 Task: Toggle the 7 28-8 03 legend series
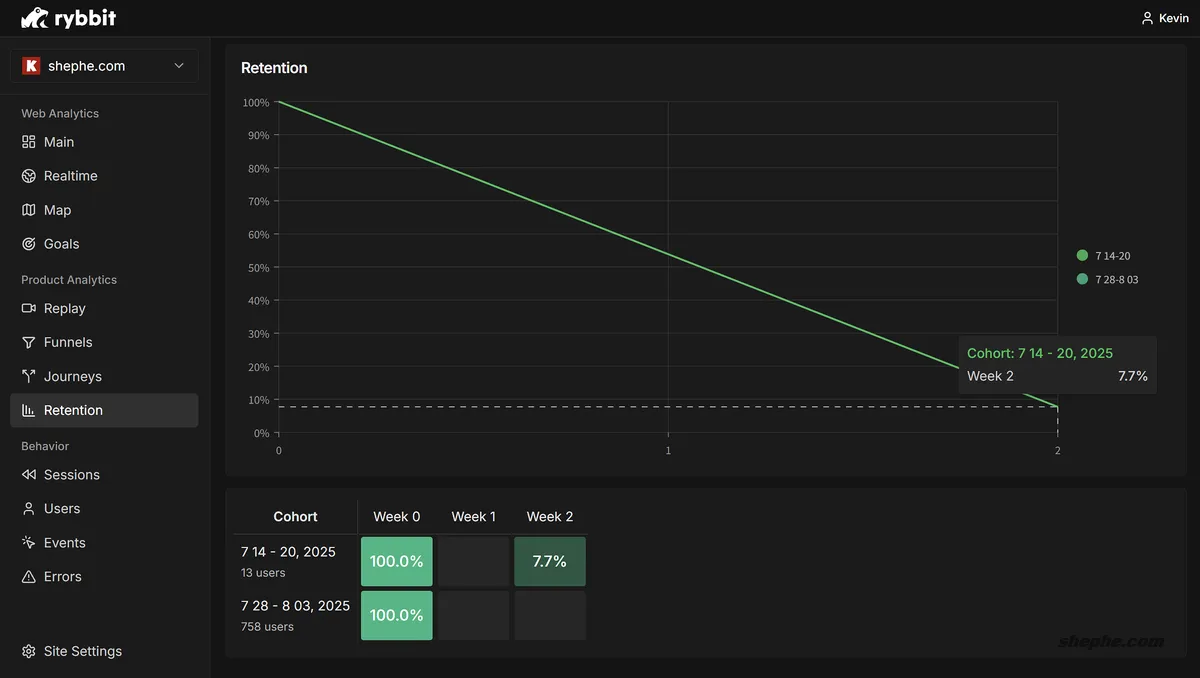click(1107, 280)
